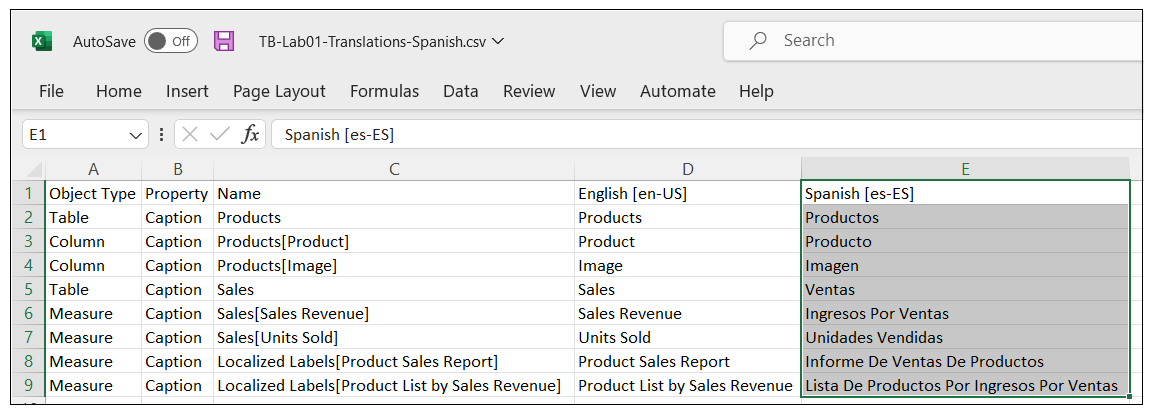Click the formula bar text field
The height and width of the screenshot is (411, 1156).
coord(700,135)
